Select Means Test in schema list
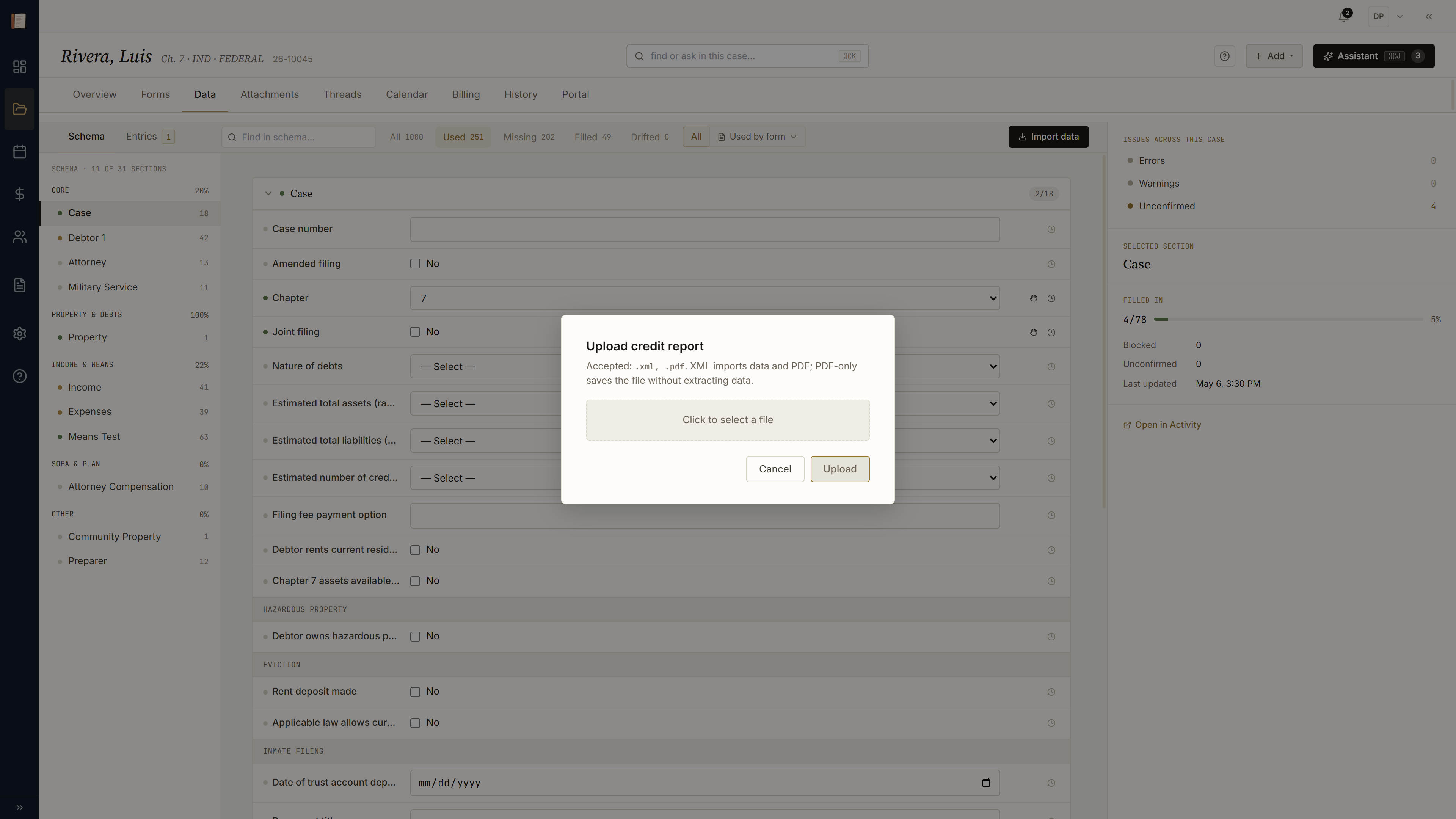The width and height of the screenshot is (1456, 819). click(130, 436)
